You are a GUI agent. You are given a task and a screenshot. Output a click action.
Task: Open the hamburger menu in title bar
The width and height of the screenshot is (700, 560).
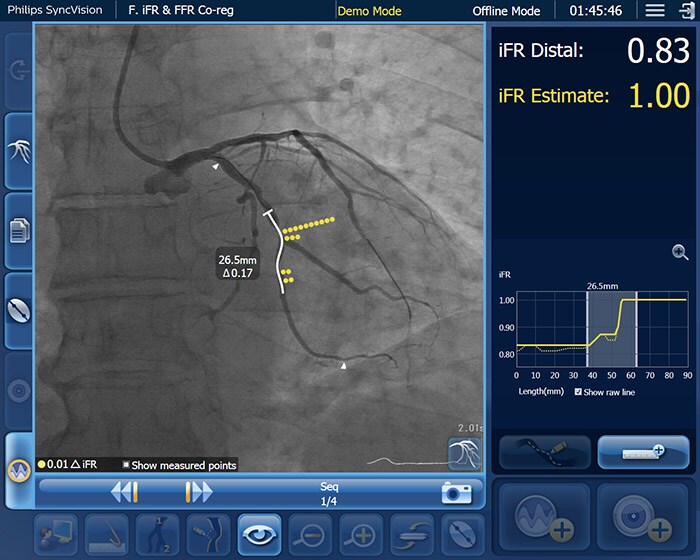coord(655,11)
